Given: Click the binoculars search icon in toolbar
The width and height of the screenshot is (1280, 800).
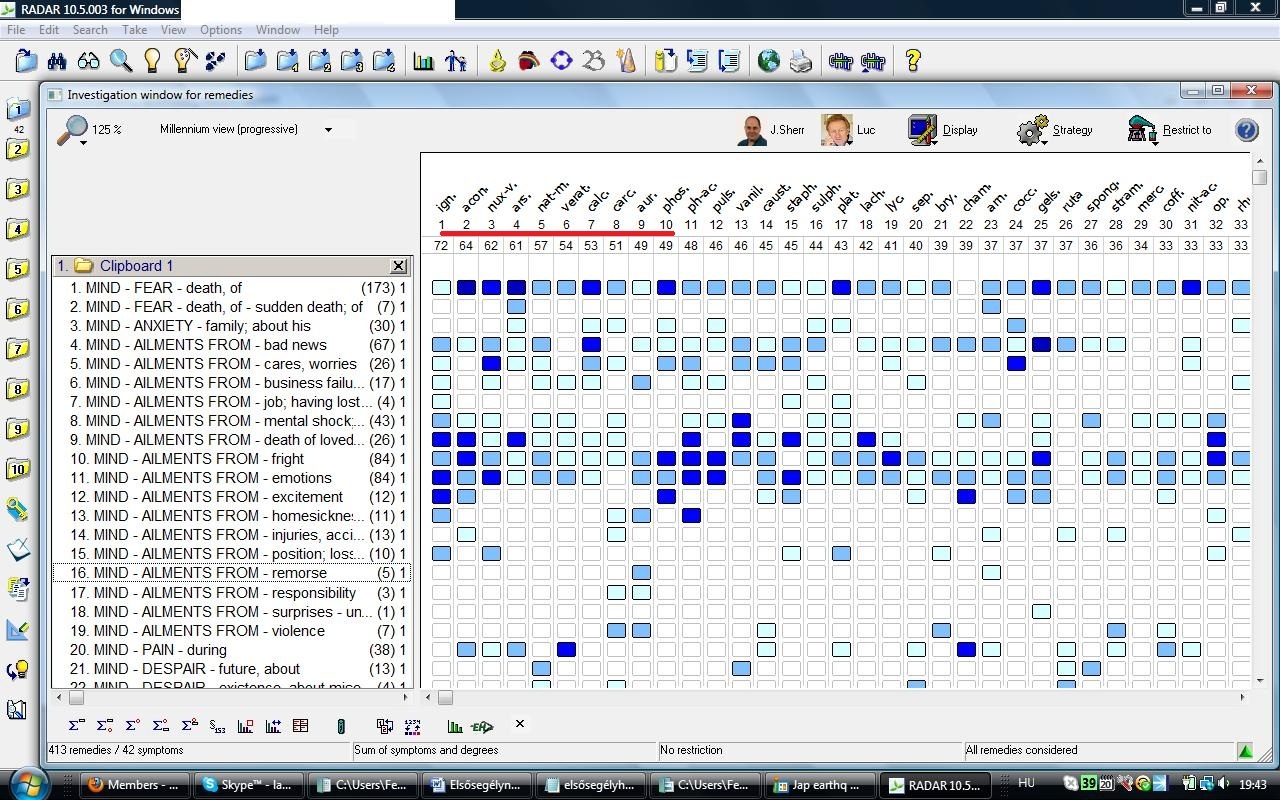Looking at the screenshot, I should tap(57, 61).
